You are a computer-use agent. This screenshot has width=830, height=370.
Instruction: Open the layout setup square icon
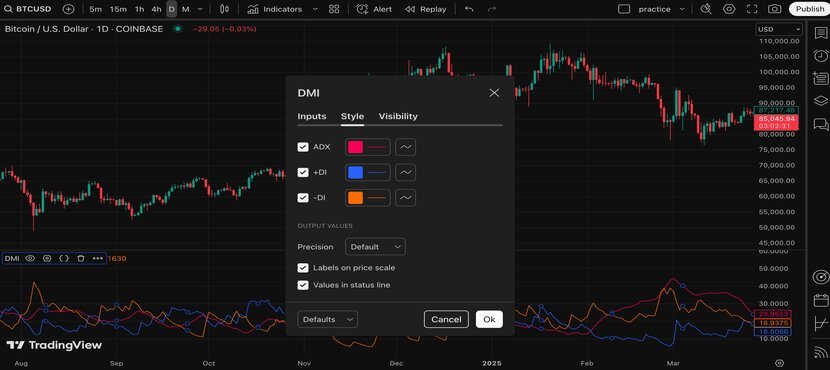[x=624, y=9]
